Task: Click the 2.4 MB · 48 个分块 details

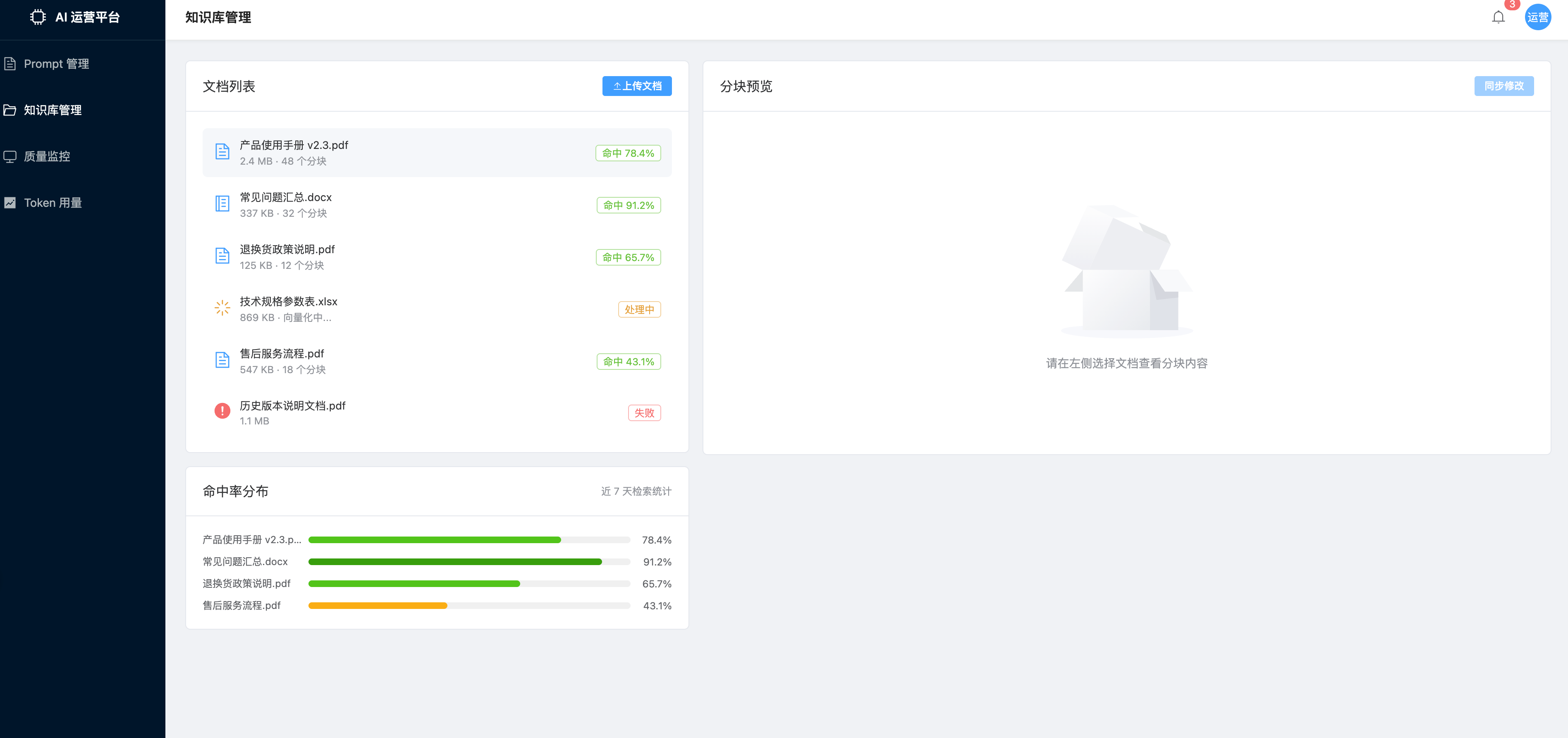Action: tap(283, 161)
